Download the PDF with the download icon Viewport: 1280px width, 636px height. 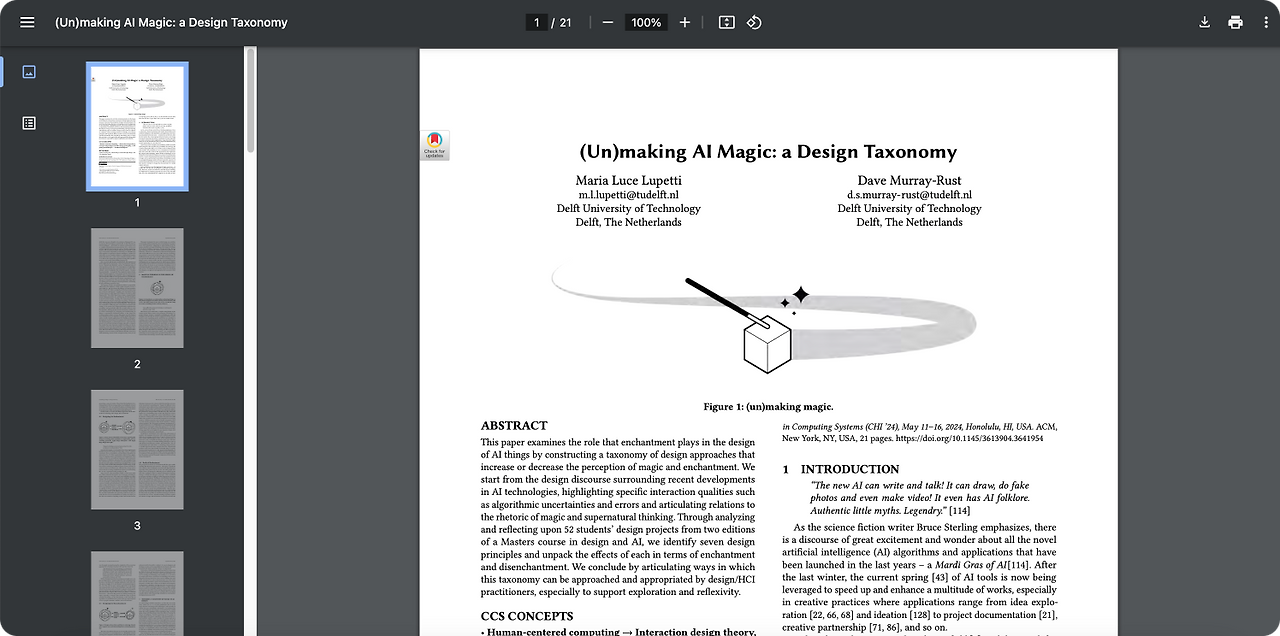(x=1205, y=22)
